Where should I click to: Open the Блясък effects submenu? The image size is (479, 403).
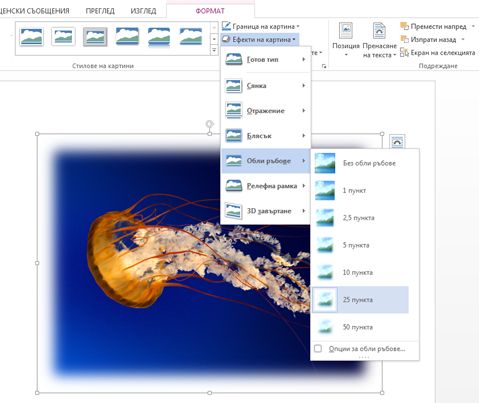click(x=266, y=136)
